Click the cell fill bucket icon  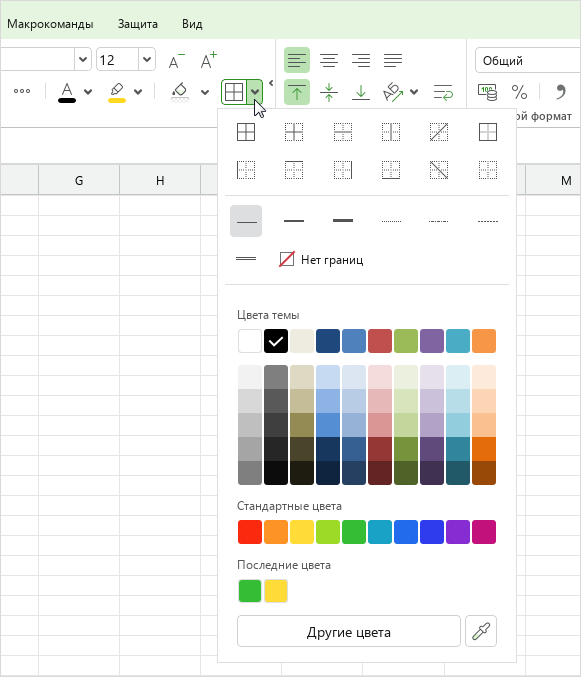tap(180, 92)
